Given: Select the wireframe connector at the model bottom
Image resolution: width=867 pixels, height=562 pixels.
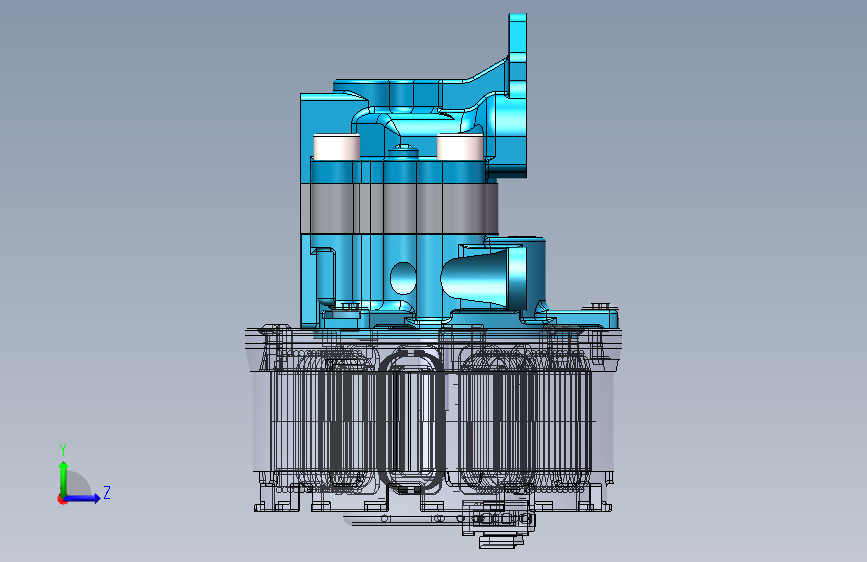Looking at the screenshot, I should click(498, 524).
